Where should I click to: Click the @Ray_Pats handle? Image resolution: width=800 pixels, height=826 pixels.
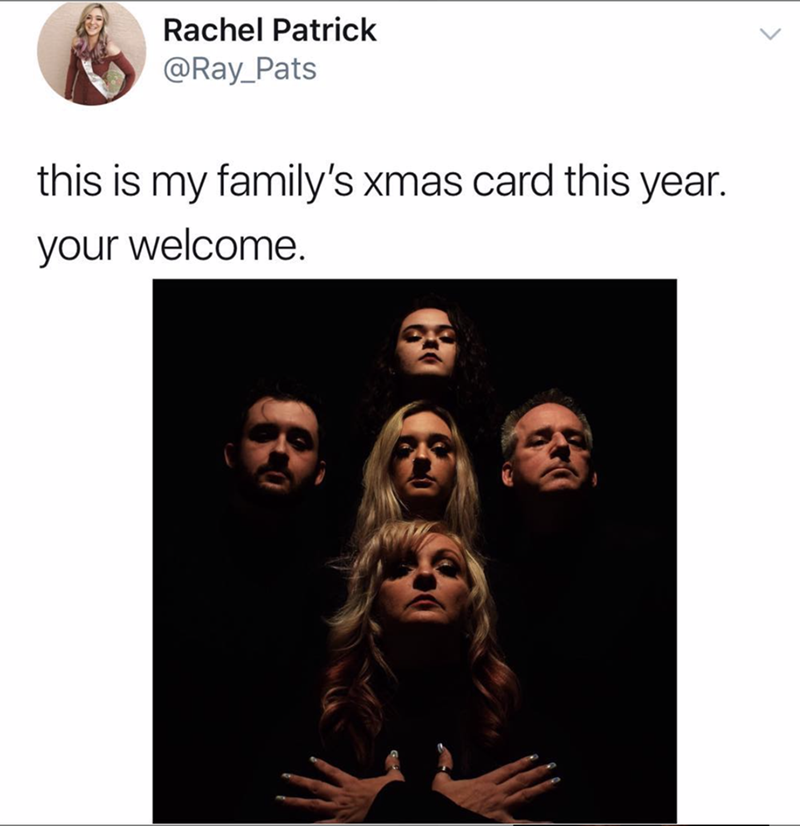[240, 69]
